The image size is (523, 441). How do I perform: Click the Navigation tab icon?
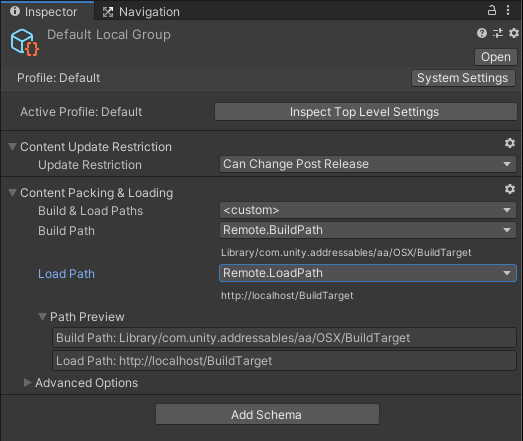pos(108,12)
